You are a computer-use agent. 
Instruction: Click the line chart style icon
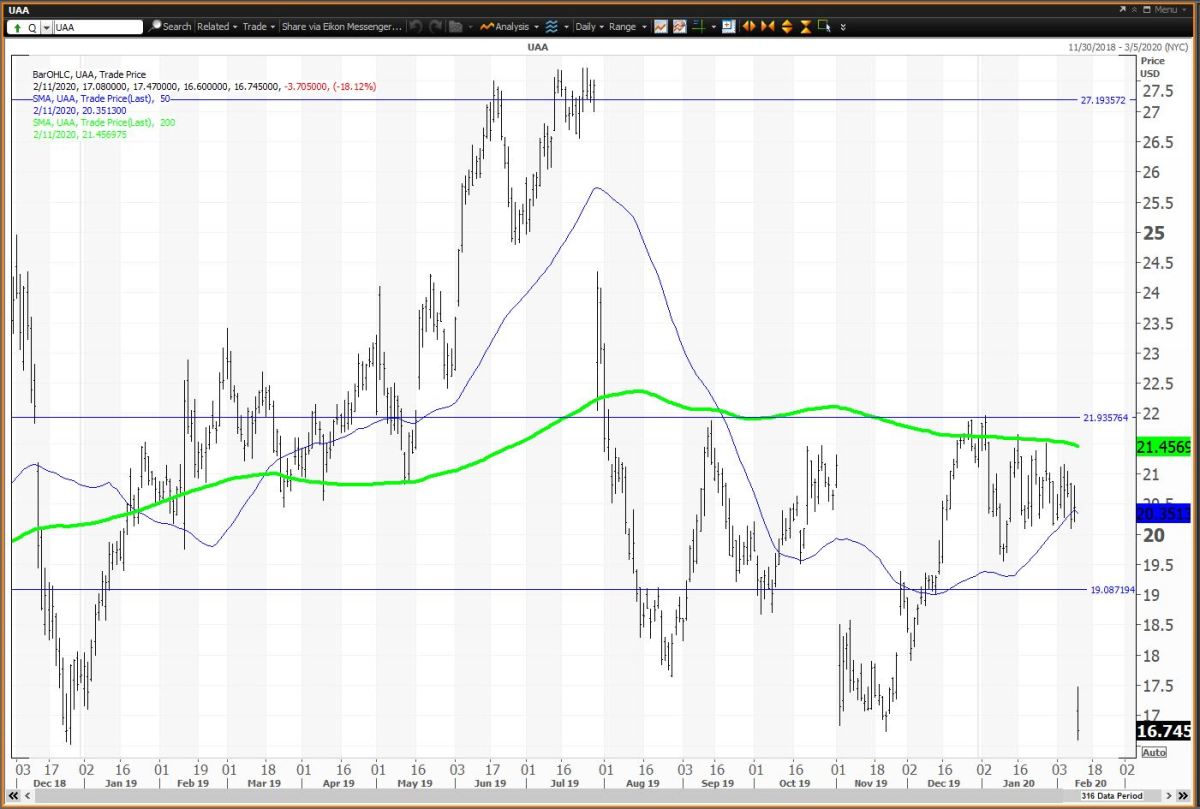click(x=661, y=27)
